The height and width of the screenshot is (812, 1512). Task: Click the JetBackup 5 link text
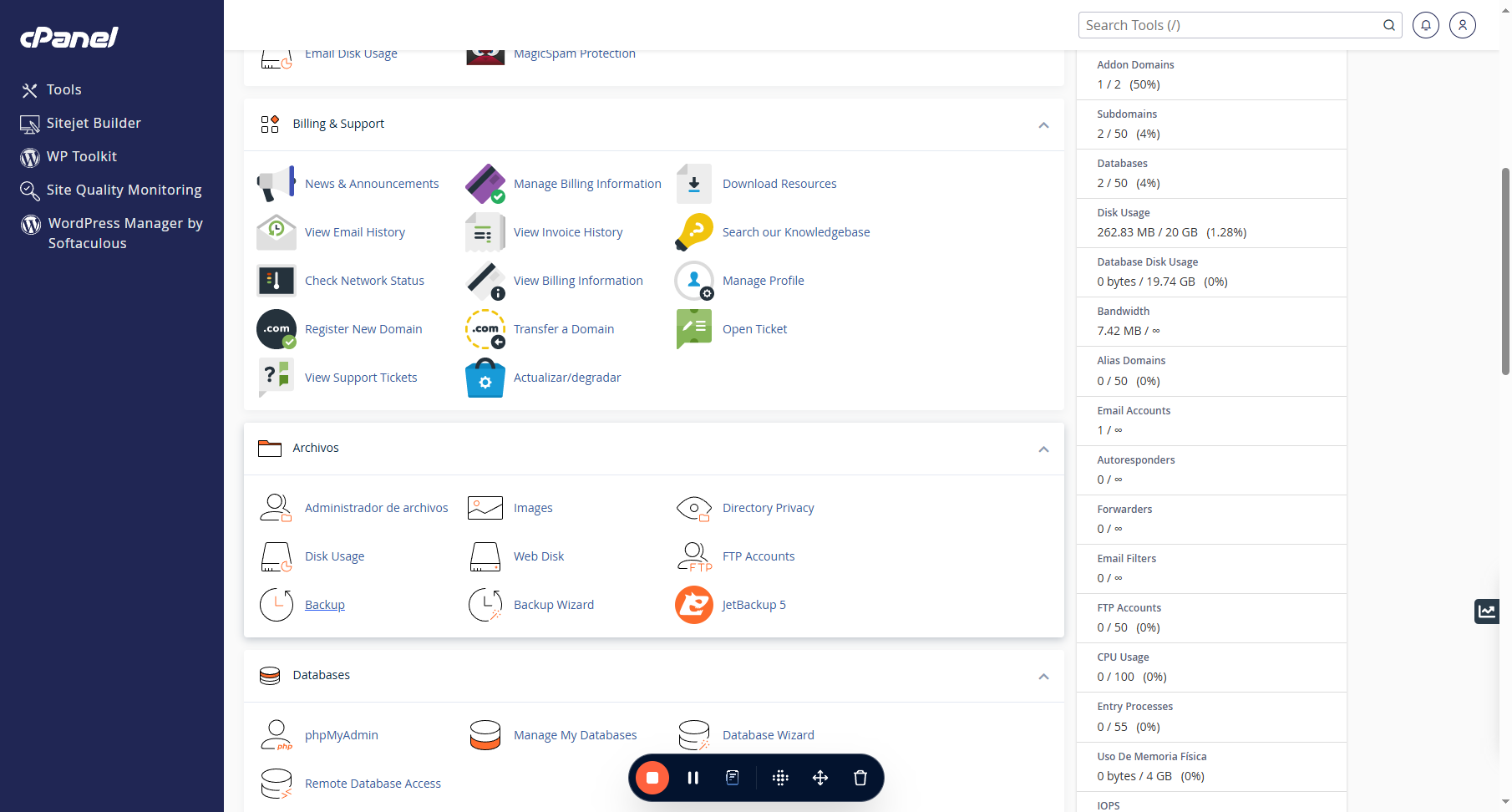pyautogui.click(x=754, y=605)
